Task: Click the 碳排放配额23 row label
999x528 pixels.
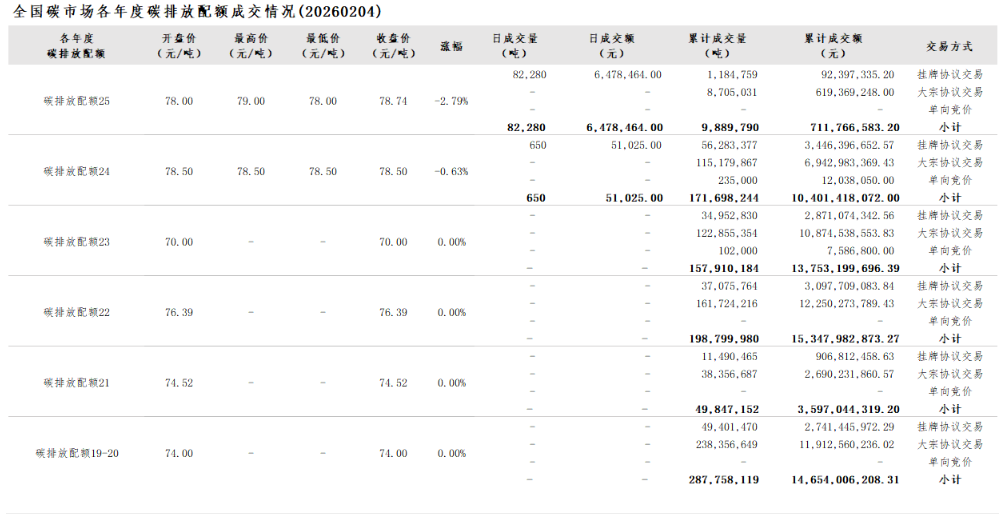Action: click(77, 242)
